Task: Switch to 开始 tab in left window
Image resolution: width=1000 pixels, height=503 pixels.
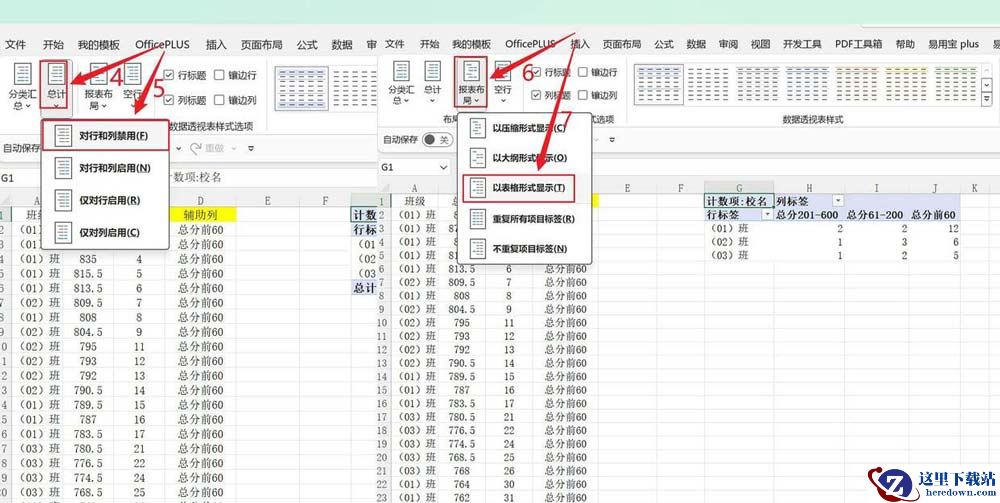Action: pyautogui.click(x=54, y=45)
